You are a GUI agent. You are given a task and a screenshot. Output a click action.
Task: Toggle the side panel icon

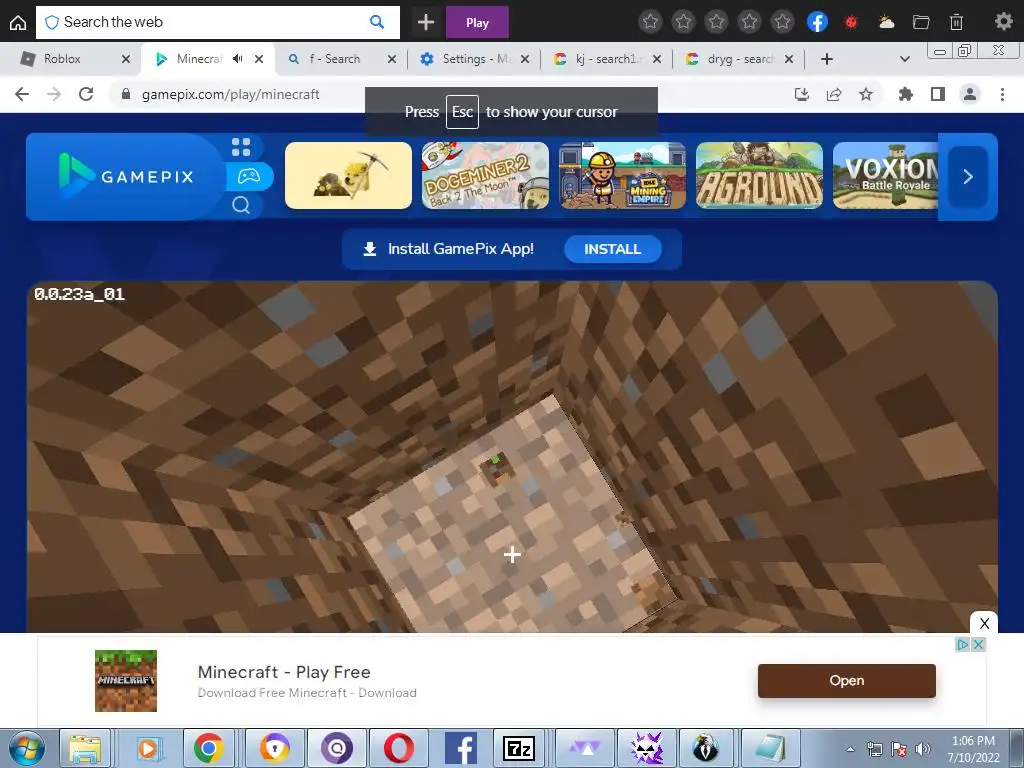938,94
